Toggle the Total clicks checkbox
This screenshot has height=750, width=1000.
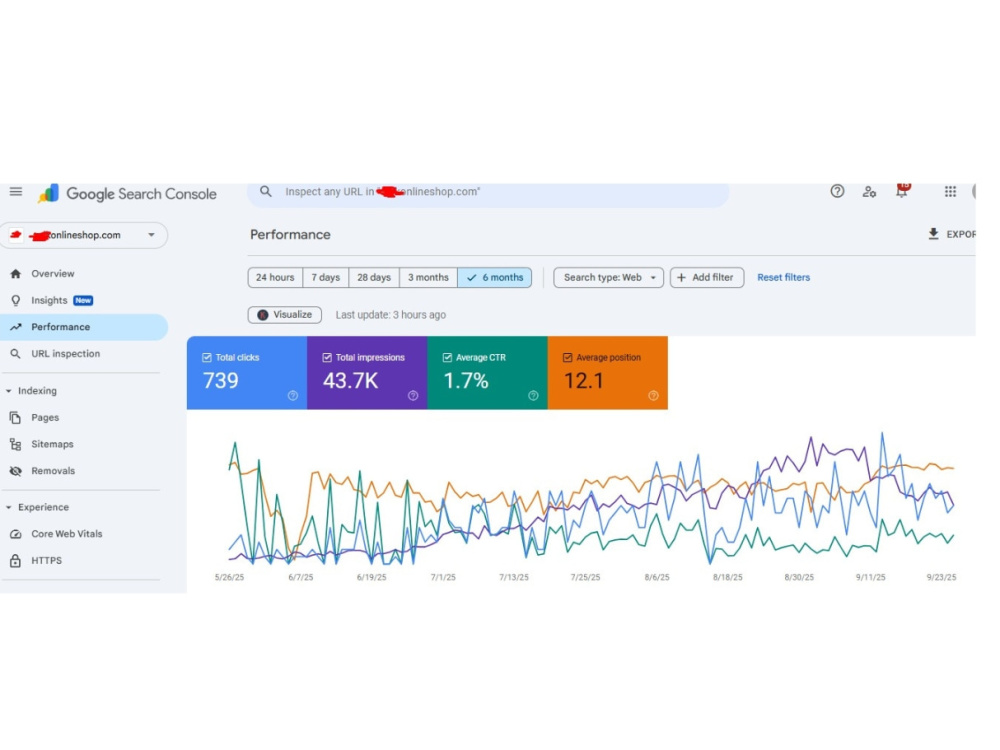point(207,358)
